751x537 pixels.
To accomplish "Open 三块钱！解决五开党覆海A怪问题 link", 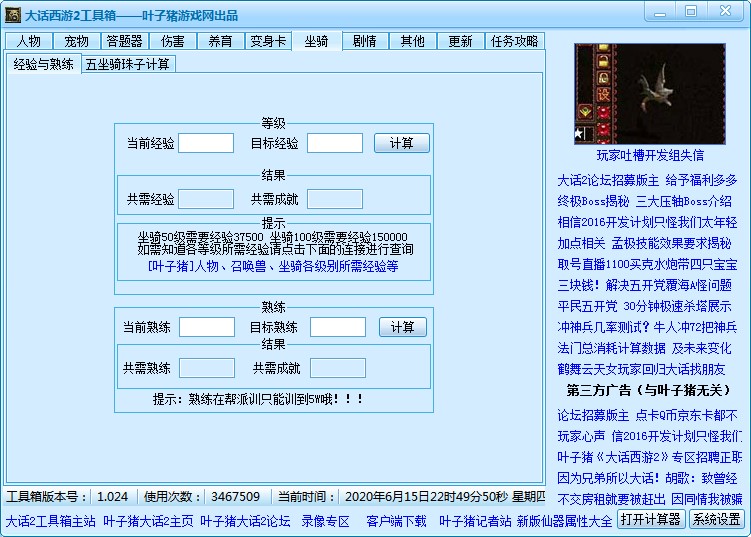I will (x=645, y=286).
